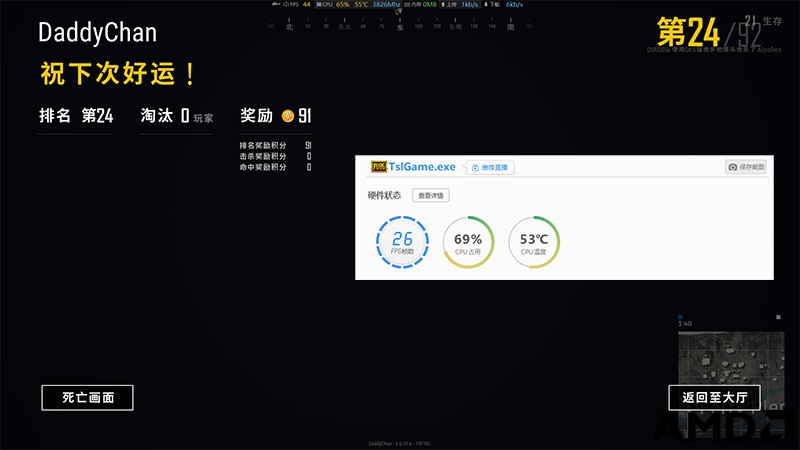Click the minimap thumbnail
800x450 pixels.
point(731,384)
